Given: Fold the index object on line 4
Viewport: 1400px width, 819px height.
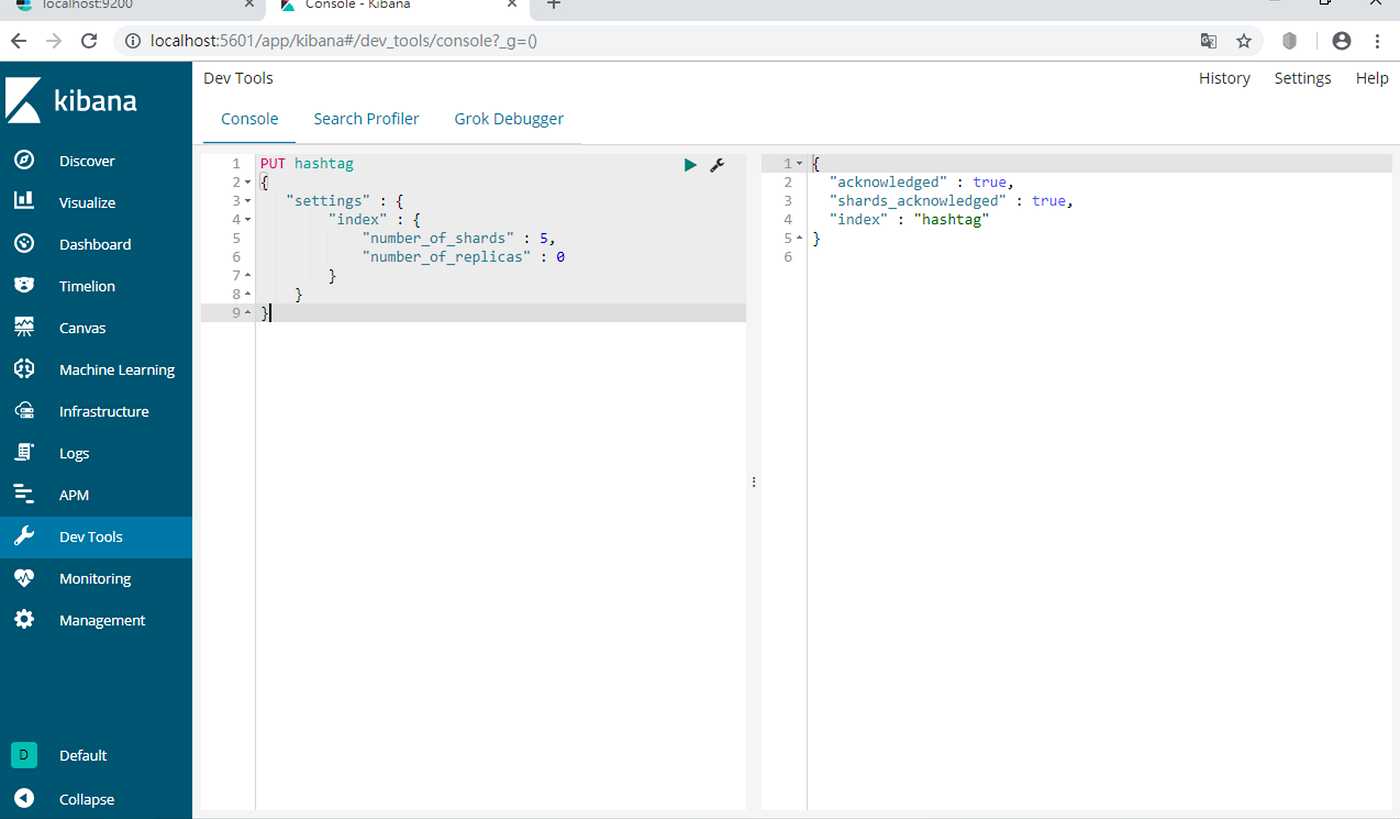Looking at the screenshot, I should (x=246, y=219).
